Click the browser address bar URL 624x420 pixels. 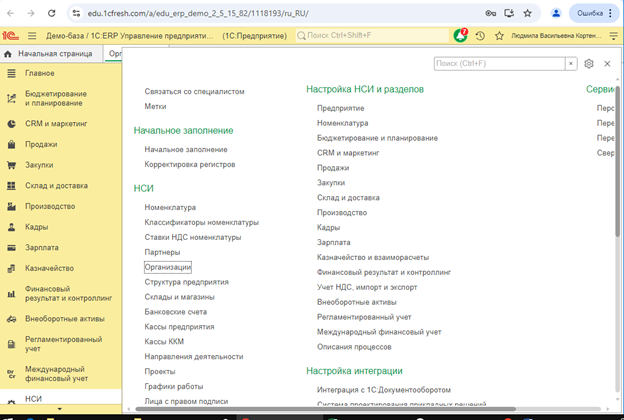pyautogui.click(x=198, y=13)
